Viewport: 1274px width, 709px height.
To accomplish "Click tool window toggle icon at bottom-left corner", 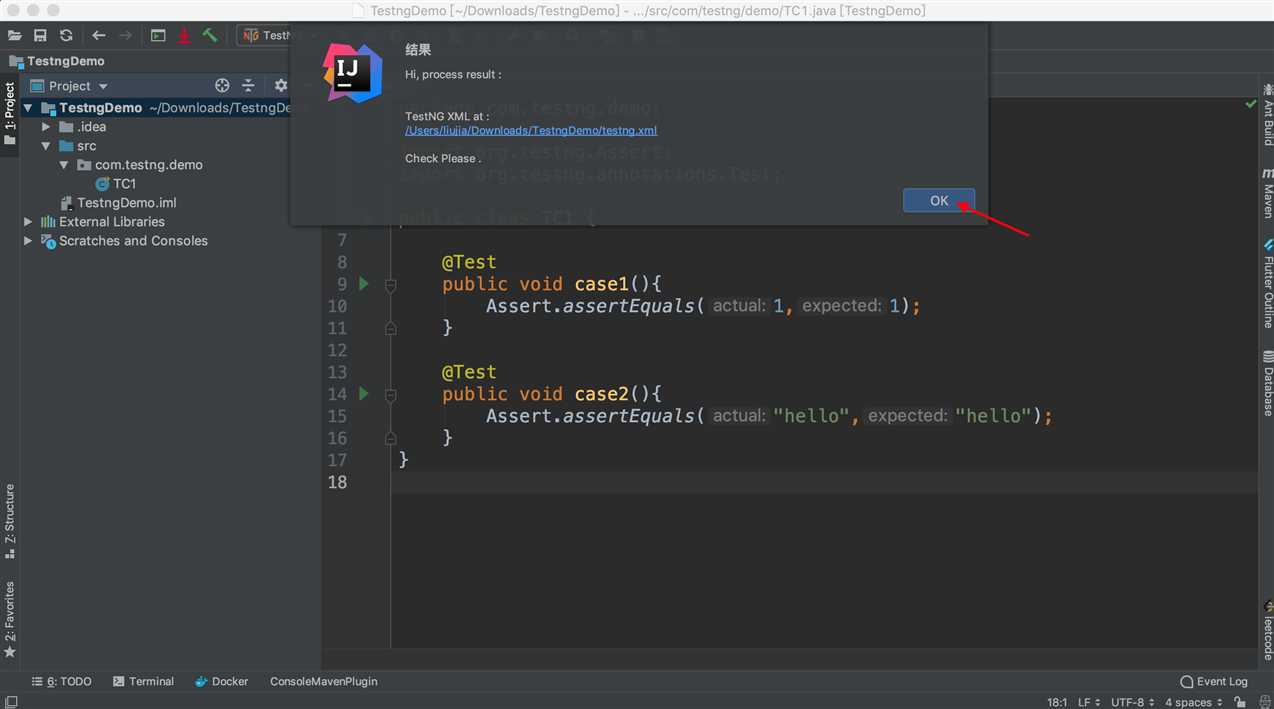I will (x=11, y=702).
